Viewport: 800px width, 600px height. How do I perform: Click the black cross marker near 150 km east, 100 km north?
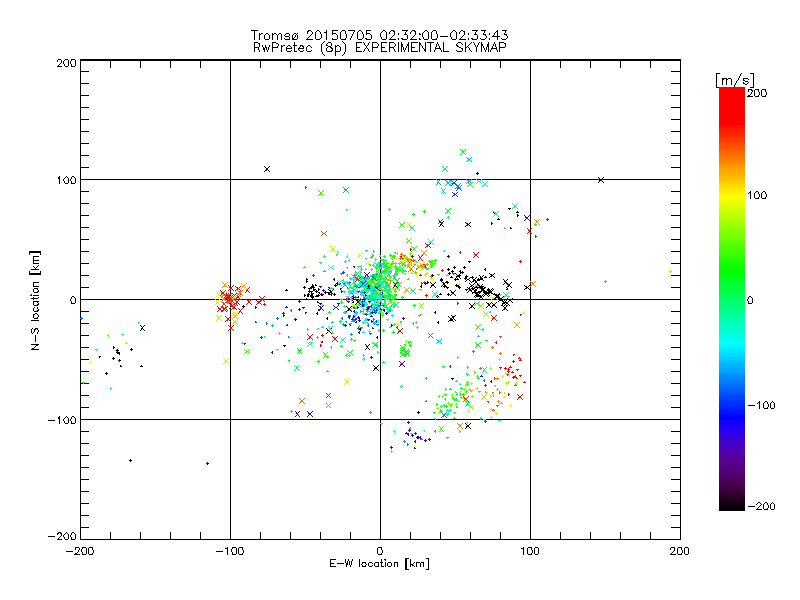click(x=601, y=180)
